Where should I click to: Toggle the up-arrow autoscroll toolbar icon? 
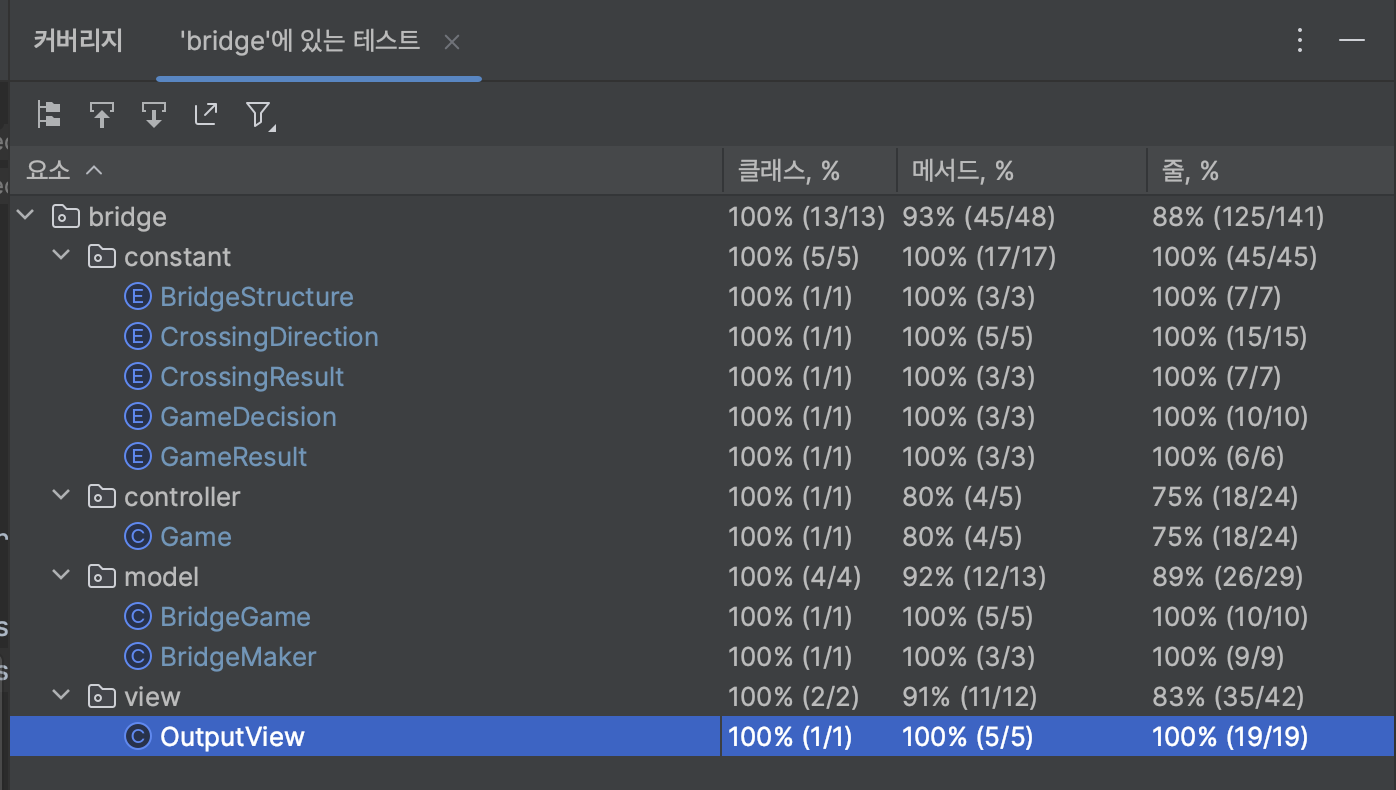tap(101, 114)
